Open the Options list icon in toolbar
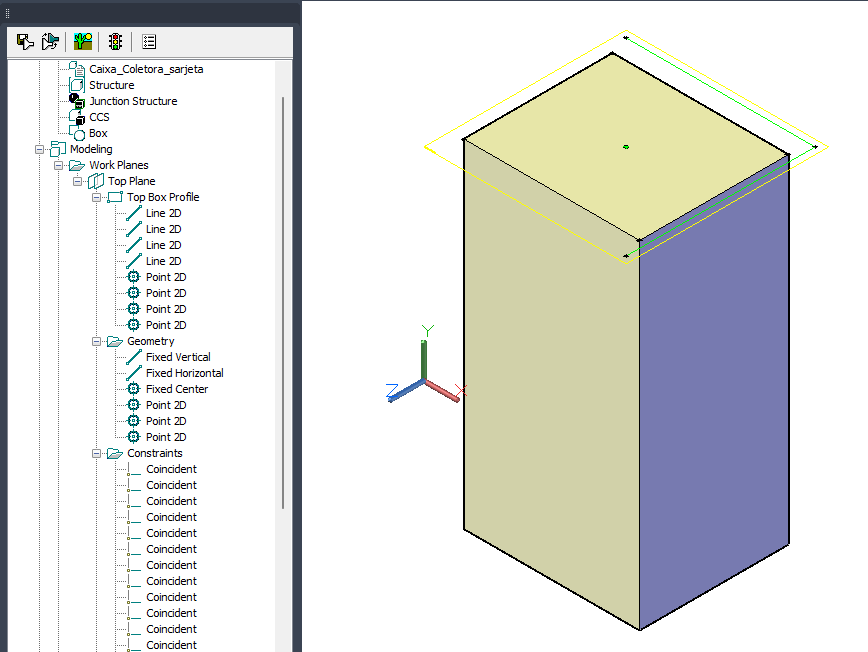 coord(149,42)
